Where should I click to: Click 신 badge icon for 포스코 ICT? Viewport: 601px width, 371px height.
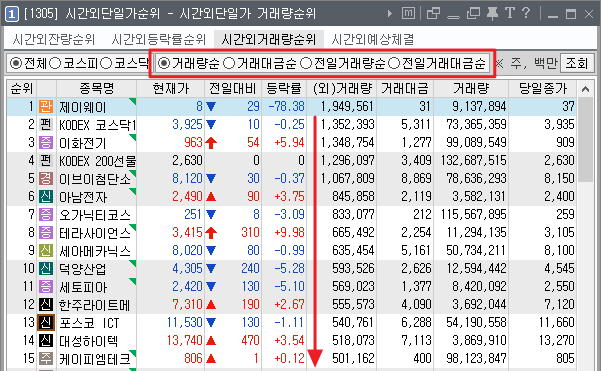click(46, 322)
